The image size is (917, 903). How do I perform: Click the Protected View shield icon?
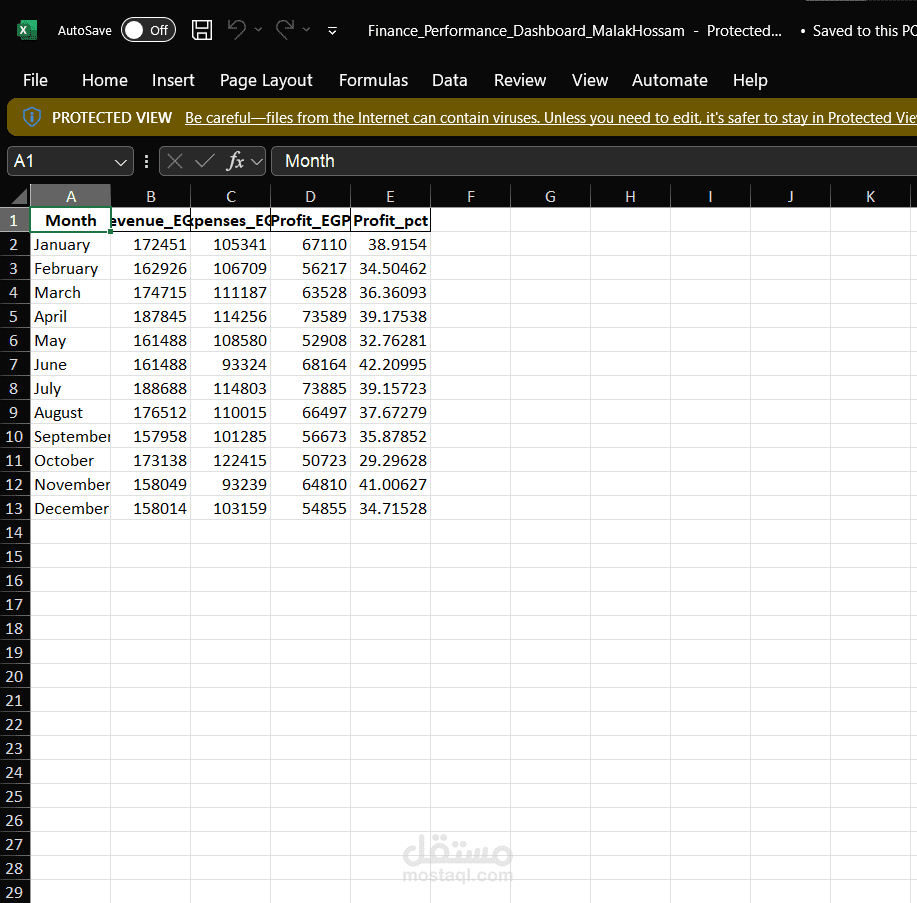32,118
